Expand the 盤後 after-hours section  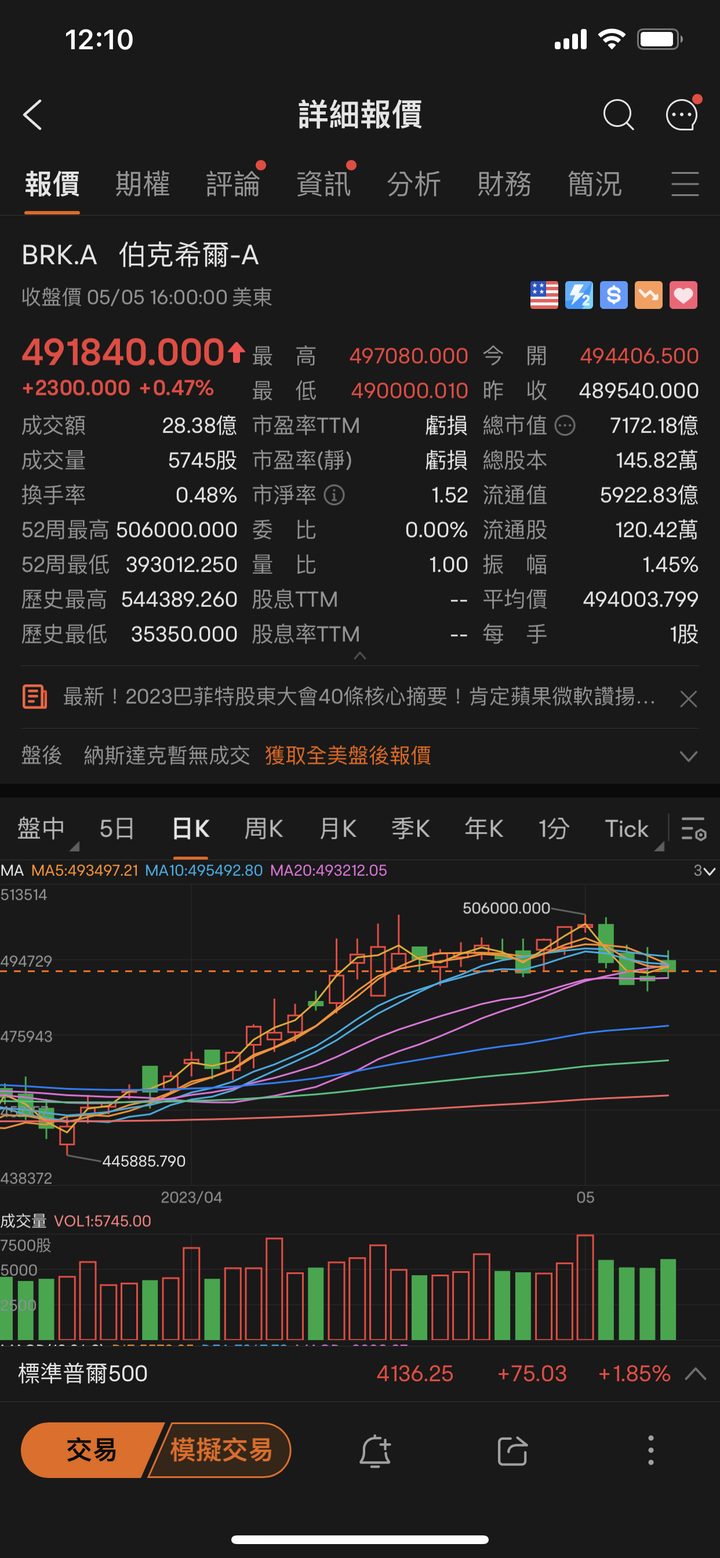(688, 756)
